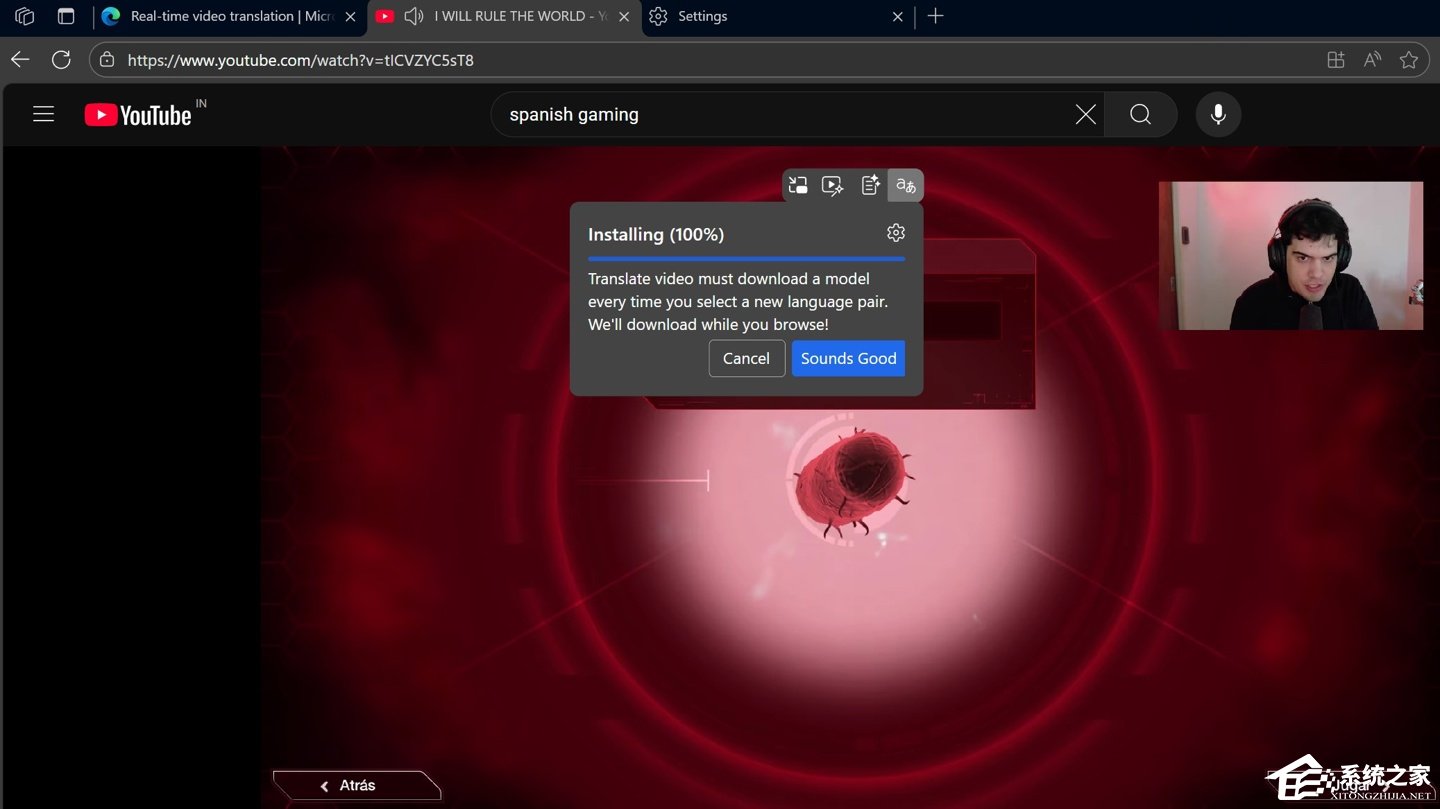
Task: Open translation settings via the gear icon
Action: (895, 232)
